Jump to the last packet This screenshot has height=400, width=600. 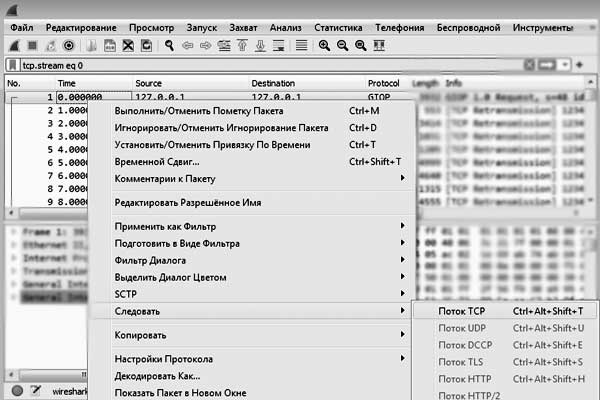tap(260, 46)
